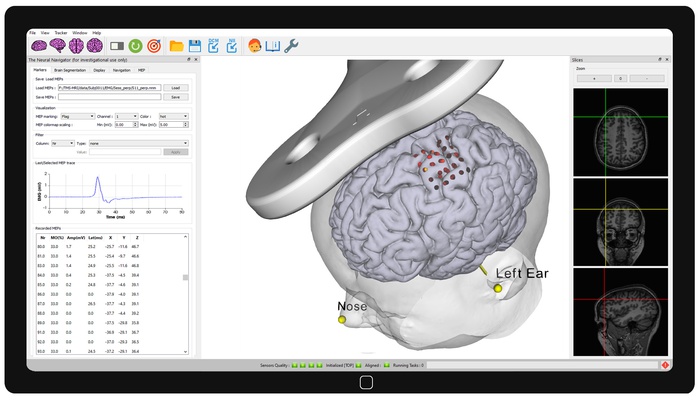700x400 pixels.
Task: Switch to the Brain Segmentation tab
Action: [x=70, y=70]
